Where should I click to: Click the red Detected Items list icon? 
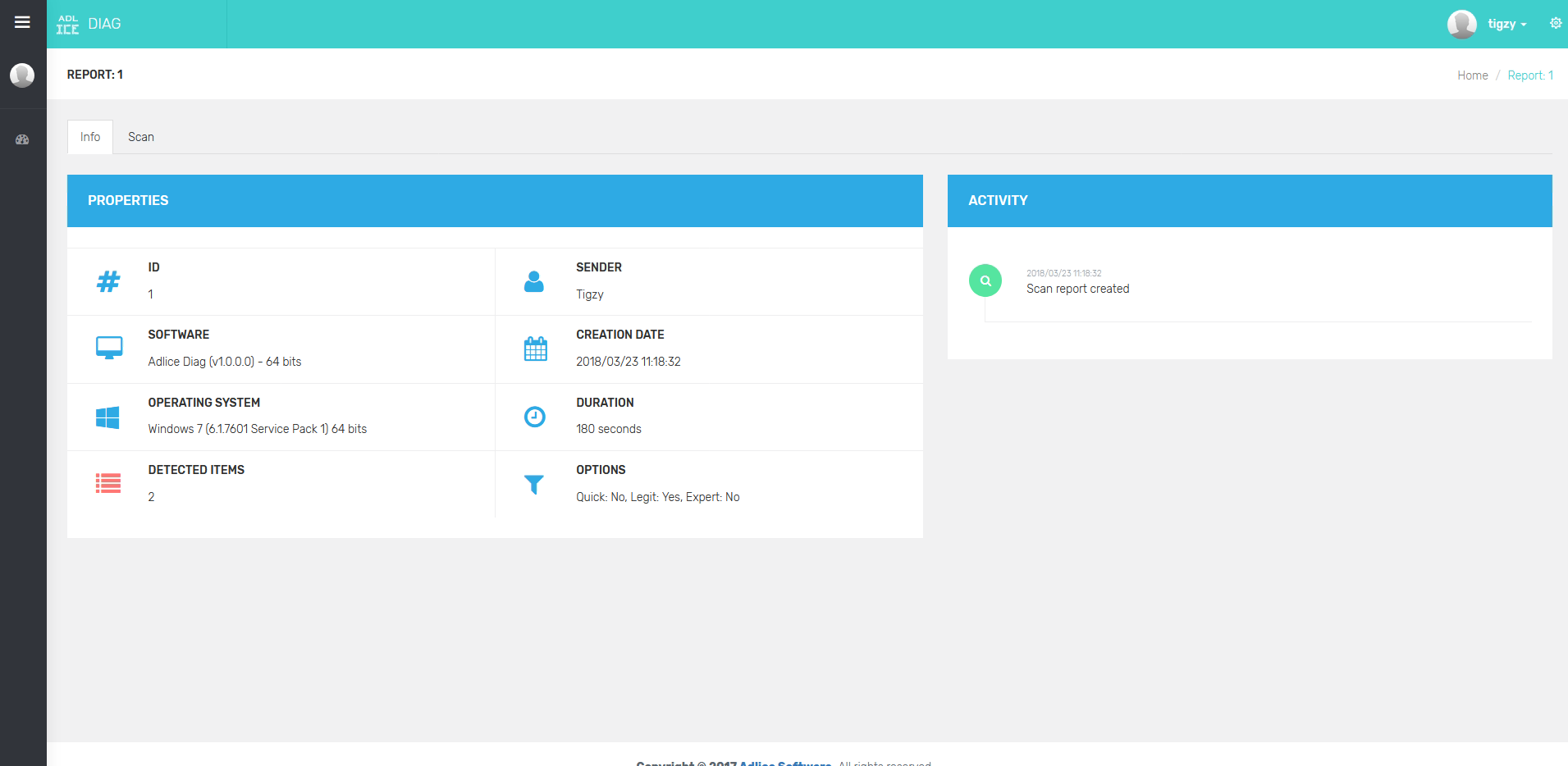click(108, 484)
